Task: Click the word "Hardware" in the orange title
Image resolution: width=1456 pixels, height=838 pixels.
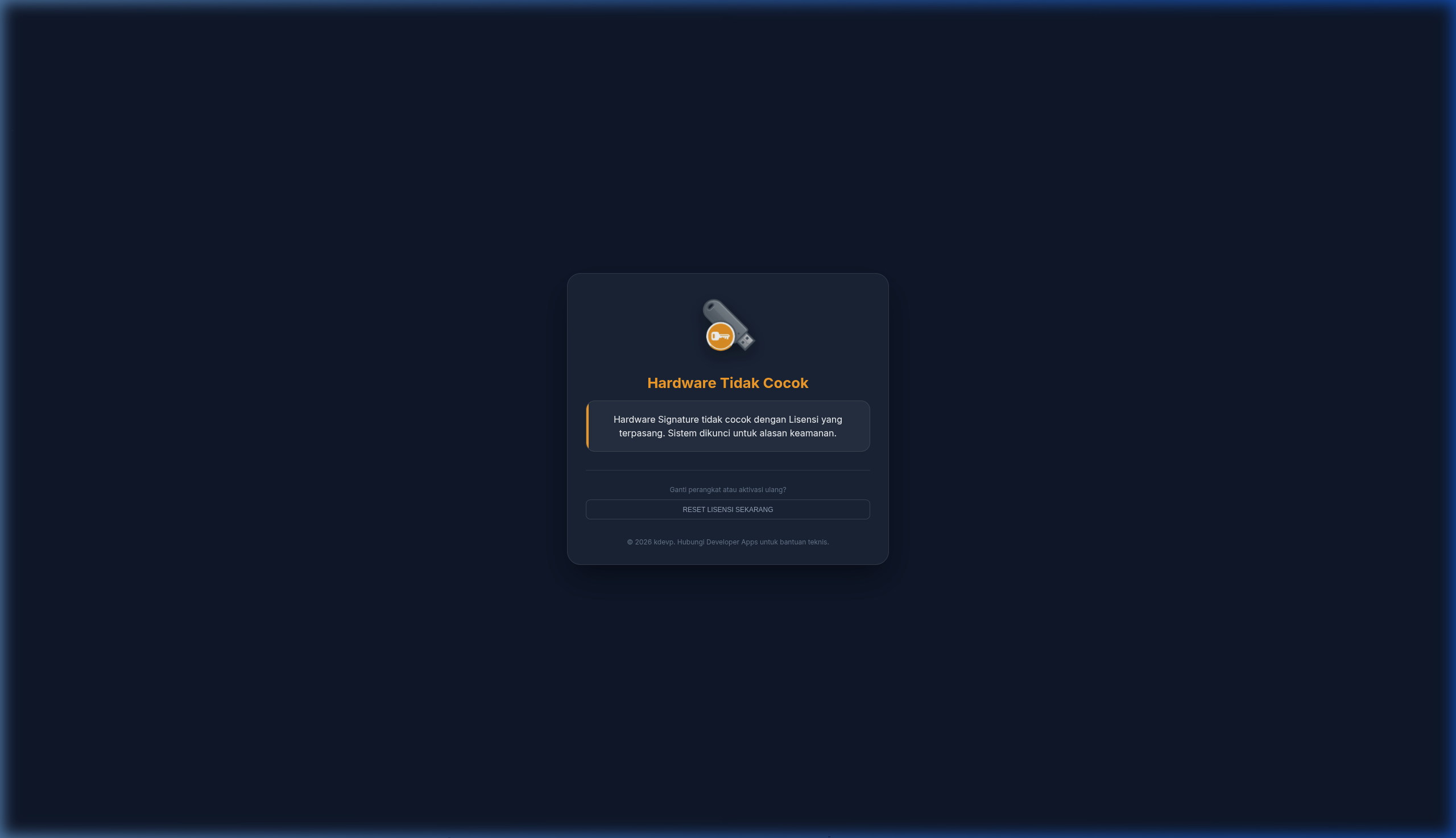Action: click(x=681, y=383)
